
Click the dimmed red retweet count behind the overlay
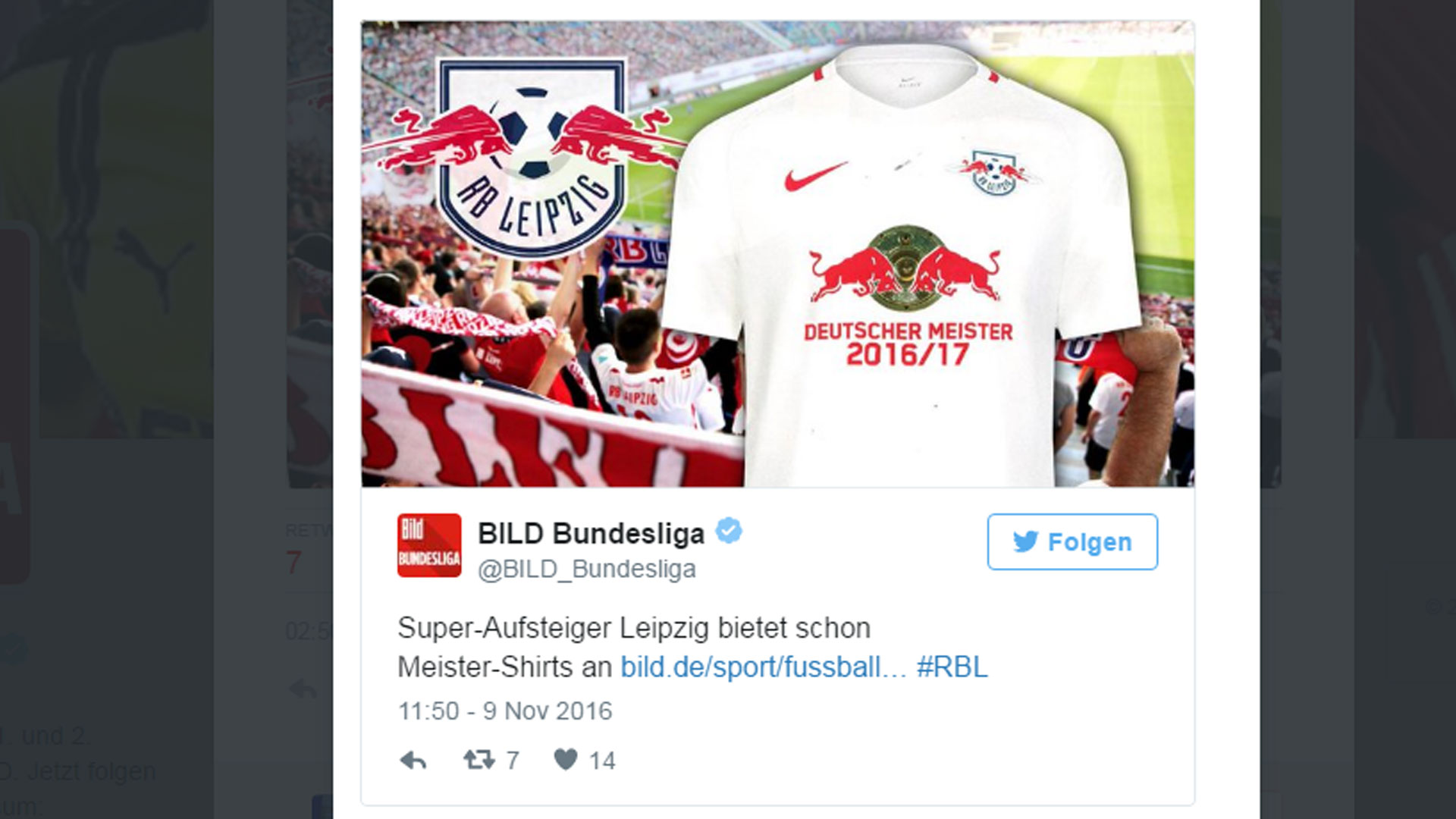(x=294, y=563)
